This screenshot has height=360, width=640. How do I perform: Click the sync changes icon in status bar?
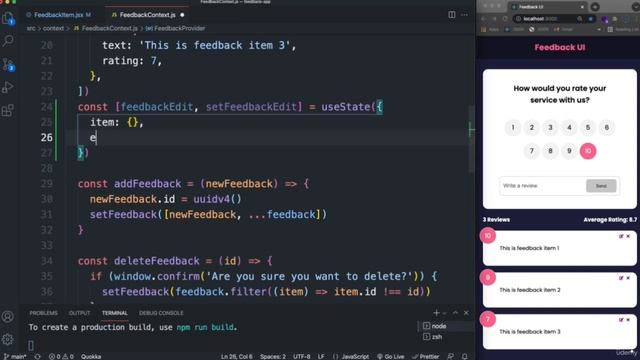click(38, 356)
